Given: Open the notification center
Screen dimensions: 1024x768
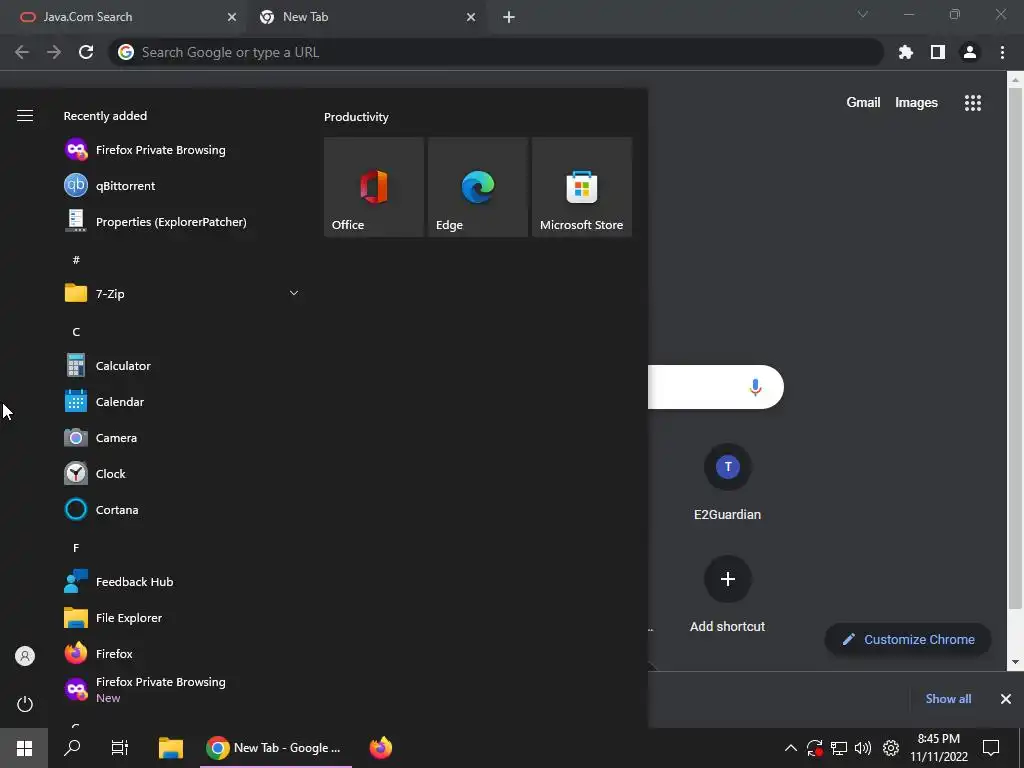Looking at the screenshot, I should 991,748.
